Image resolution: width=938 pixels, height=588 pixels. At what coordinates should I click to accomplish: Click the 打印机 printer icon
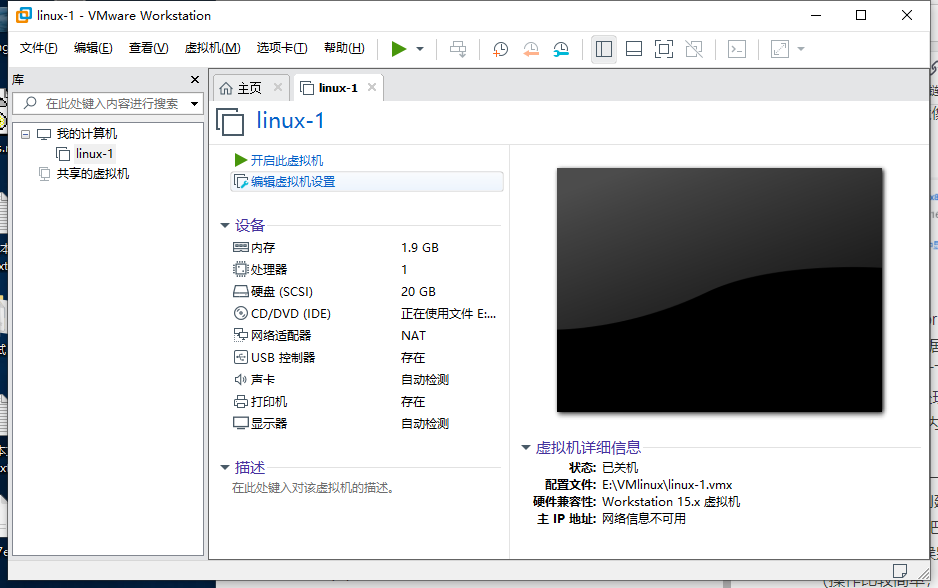pyautogui.click(x=240, y=401)
